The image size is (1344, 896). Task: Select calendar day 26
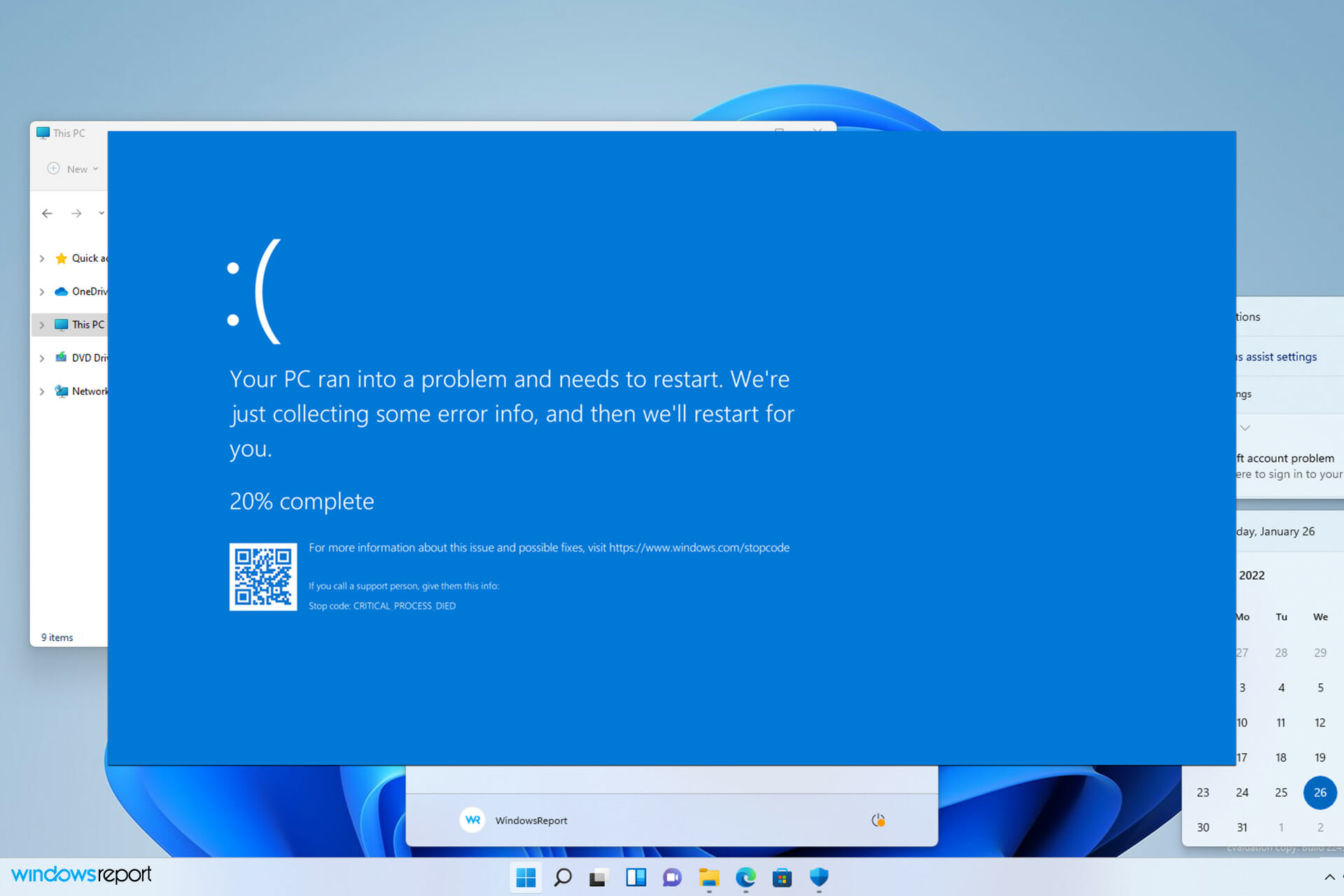pyautogui.click(x=1320, y=792)
